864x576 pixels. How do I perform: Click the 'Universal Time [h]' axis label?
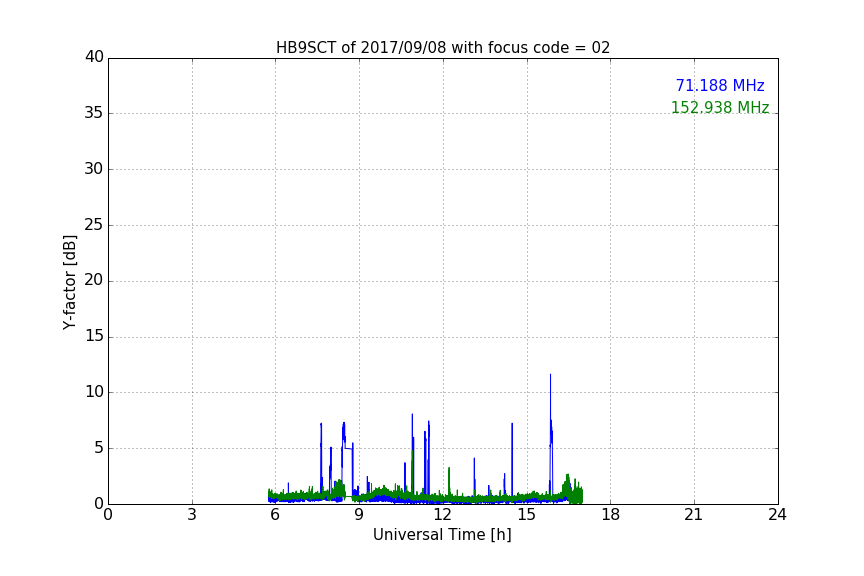pyautogui.click(x=442, y=535)
